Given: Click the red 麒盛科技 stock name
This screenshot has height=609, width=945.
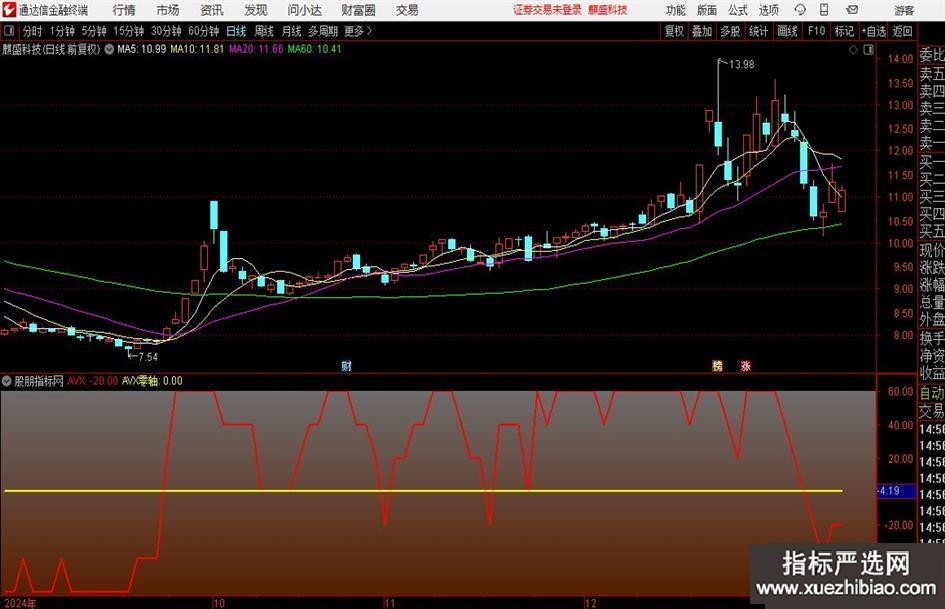Looking at the screenshot, I should [x=608, y=10].
